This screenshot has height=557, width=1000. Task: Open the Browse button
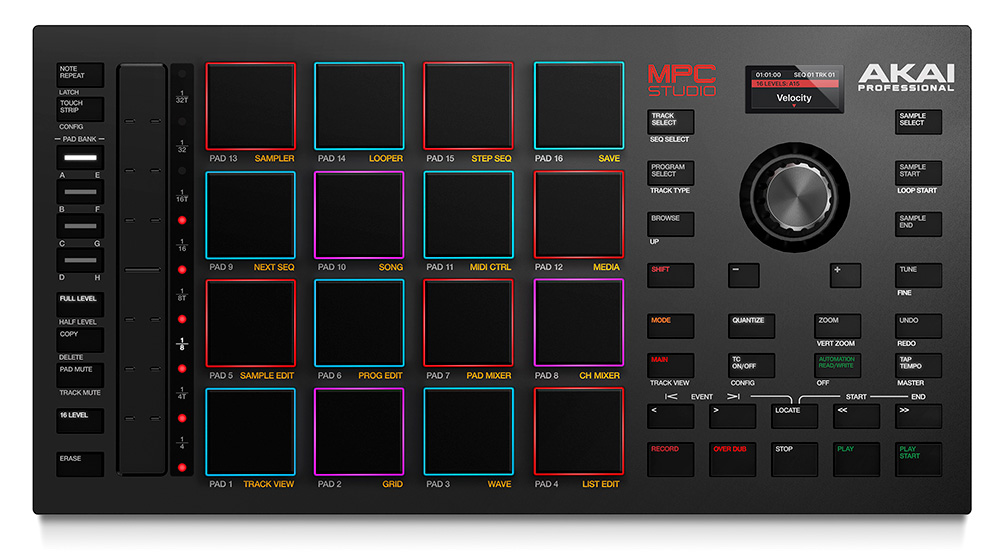(671, 224)
